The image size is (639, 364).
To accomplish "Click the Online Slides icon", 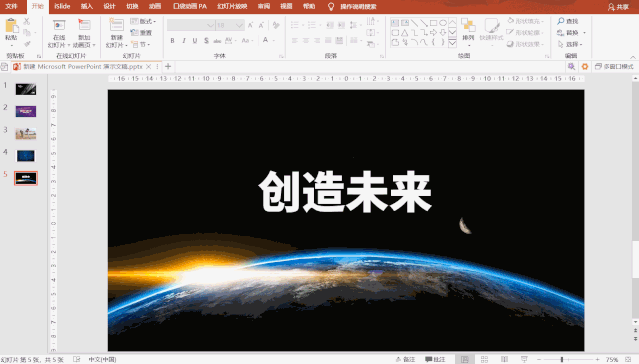I will [59, 26].
